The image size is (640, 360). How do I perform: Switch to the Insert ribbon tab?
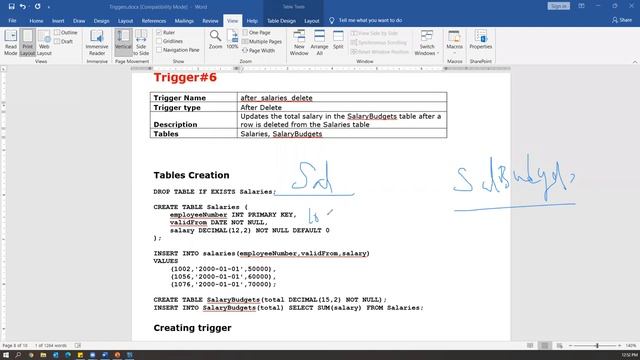[x=58, y=20]
